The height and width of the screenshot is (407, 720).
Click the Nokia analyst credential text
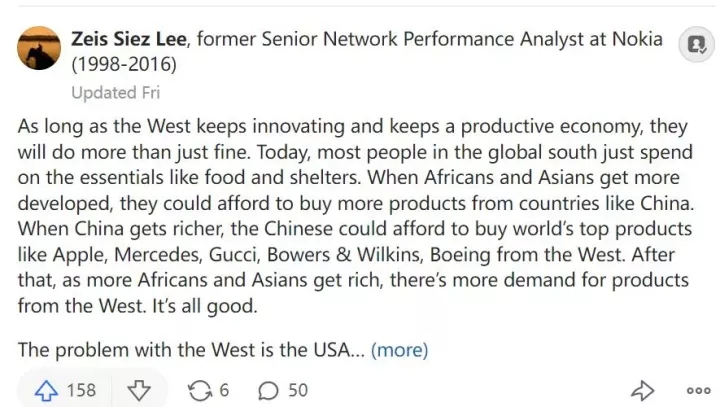(430, 39)
